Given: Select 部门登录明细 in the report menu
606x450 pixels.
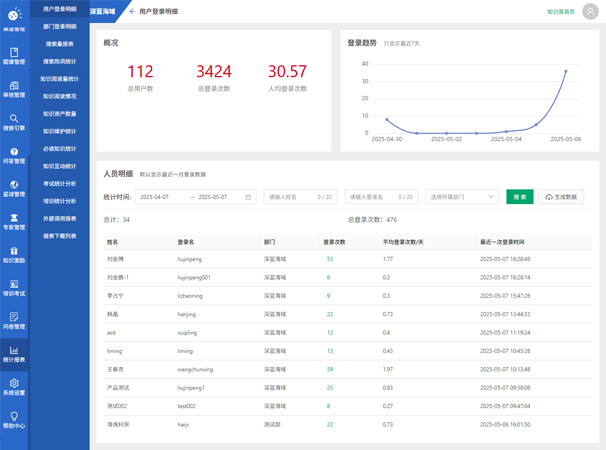Looking at the screenshot, I should (59, 27).
